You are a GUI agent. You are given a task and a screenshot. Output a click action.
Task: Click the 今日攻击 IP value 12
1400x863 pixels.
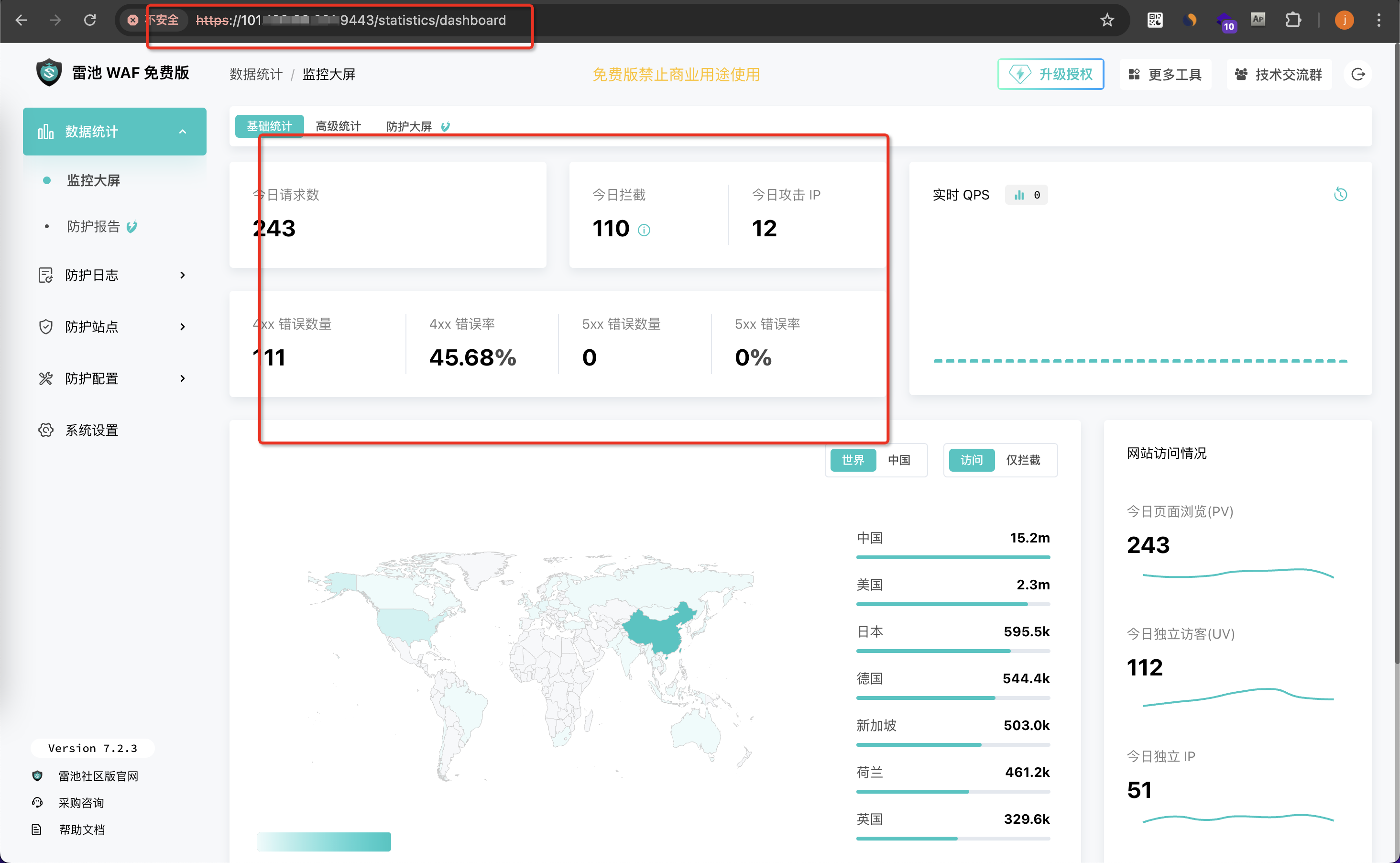[x=764, y=228]
